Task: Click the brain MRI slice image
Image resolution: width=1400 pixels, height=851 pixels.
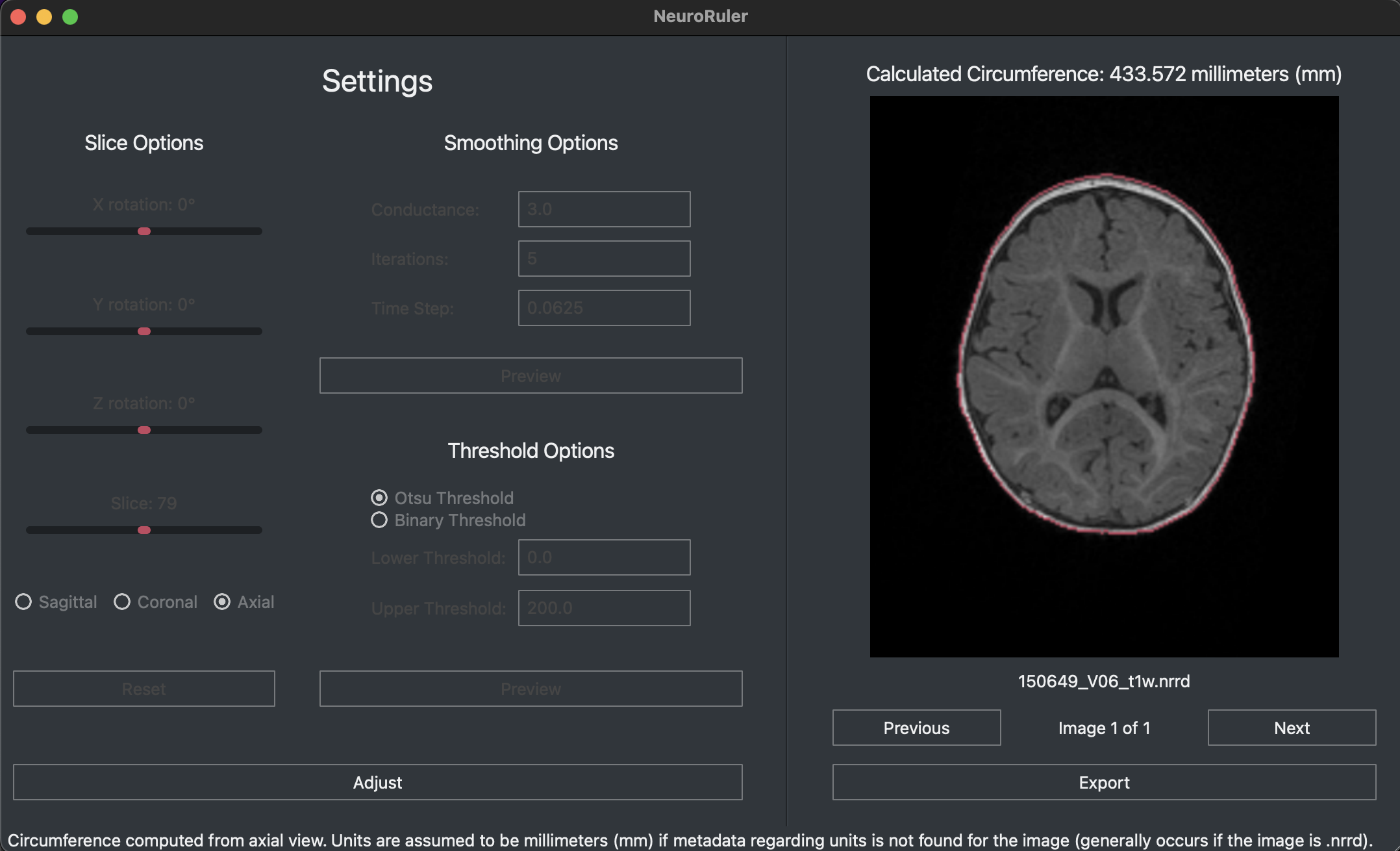Action: click(x=1104, y=377)
